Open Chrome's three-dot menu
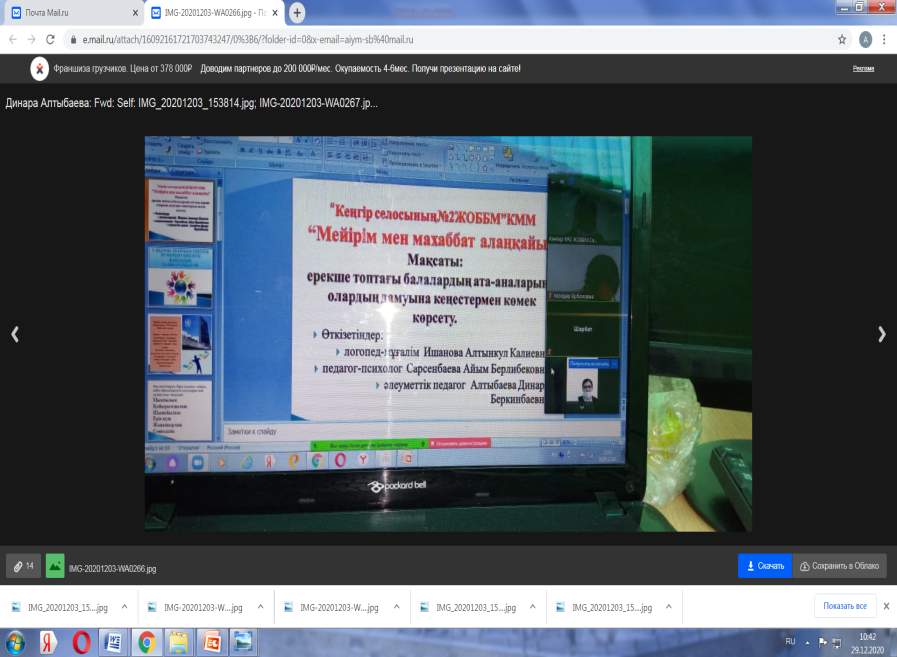897x657 pixels. pyautogui.click(x=885, y=39)
